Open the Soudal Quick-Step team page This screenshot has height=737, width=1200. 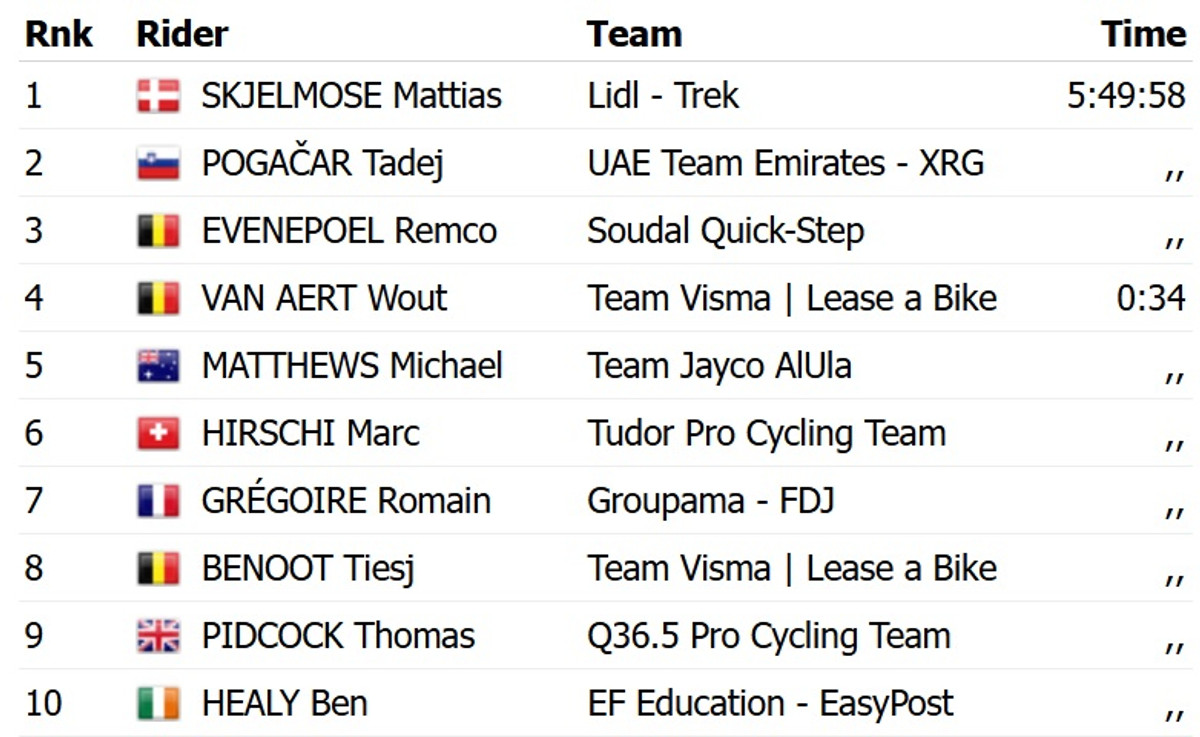(725, 231)
